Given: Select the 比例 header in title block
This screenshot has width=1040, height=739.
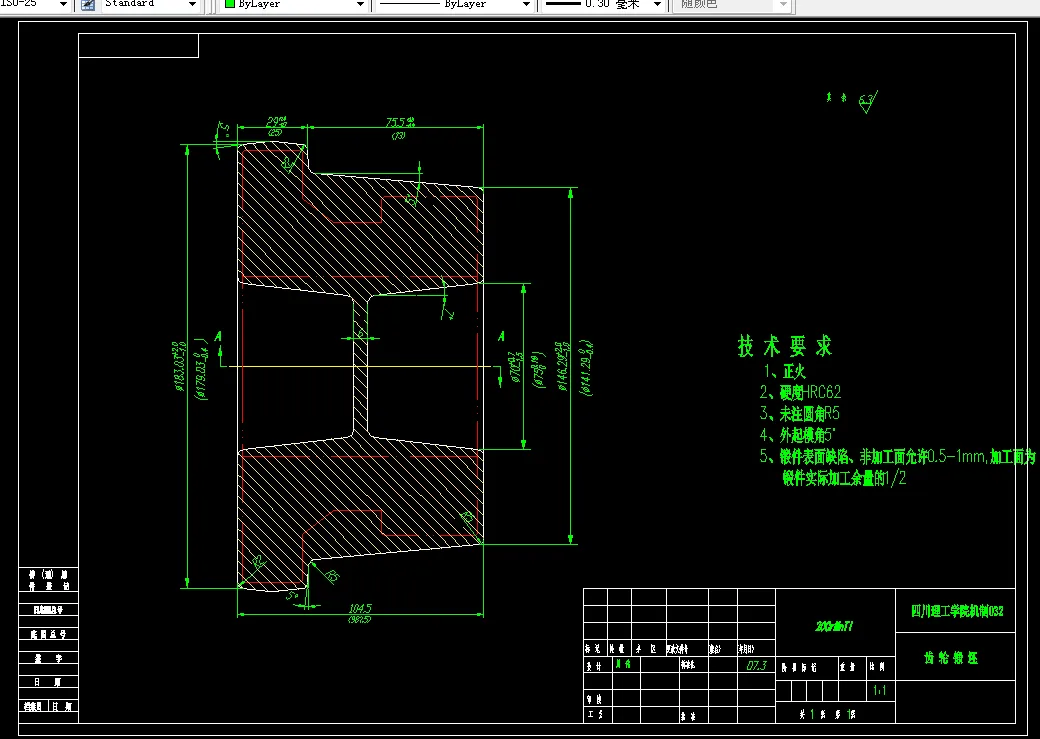Looking at the screenshot, I should (x=878, y=667).
